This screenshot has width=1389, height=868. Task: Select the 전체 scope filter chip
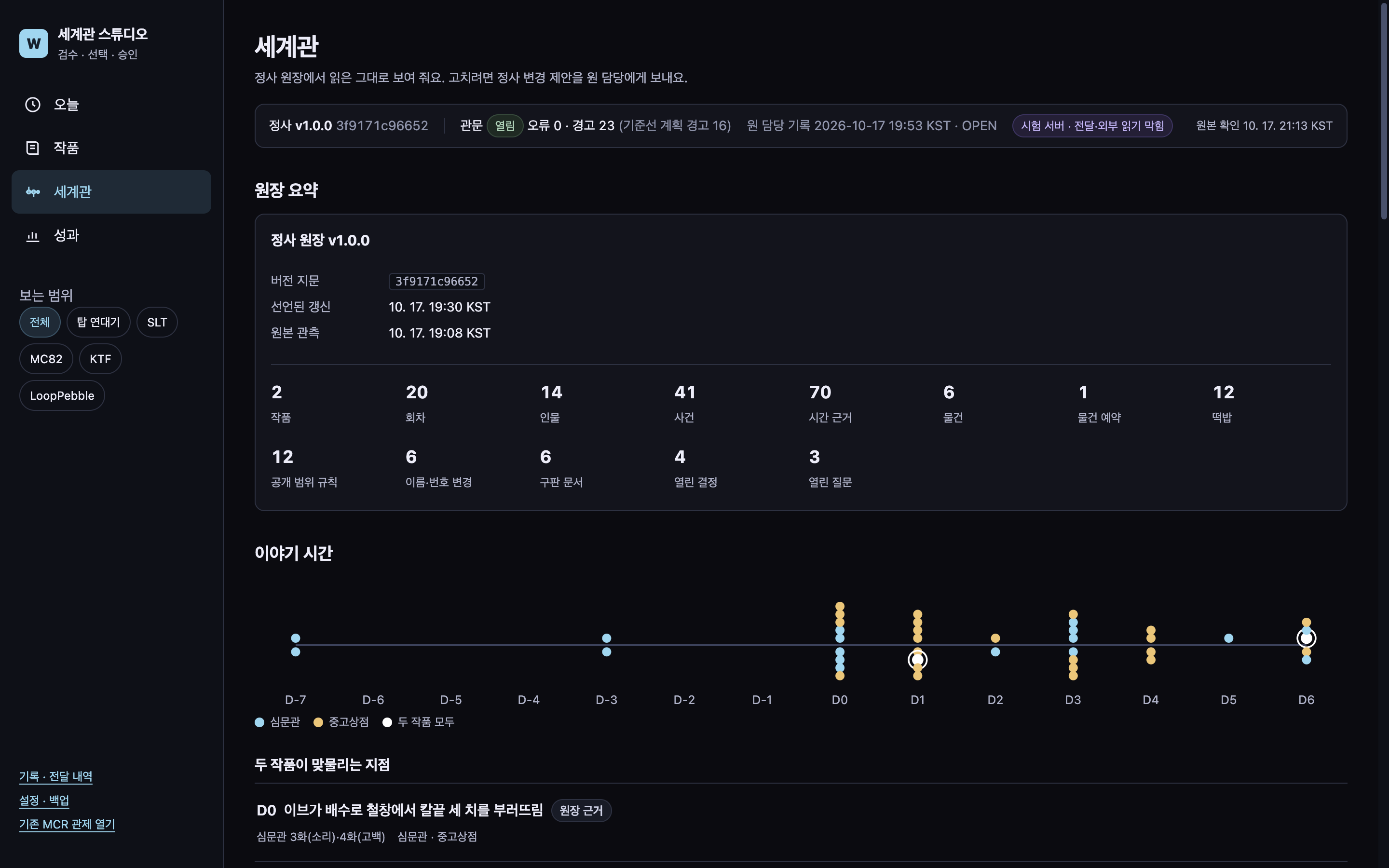[40, 322]
